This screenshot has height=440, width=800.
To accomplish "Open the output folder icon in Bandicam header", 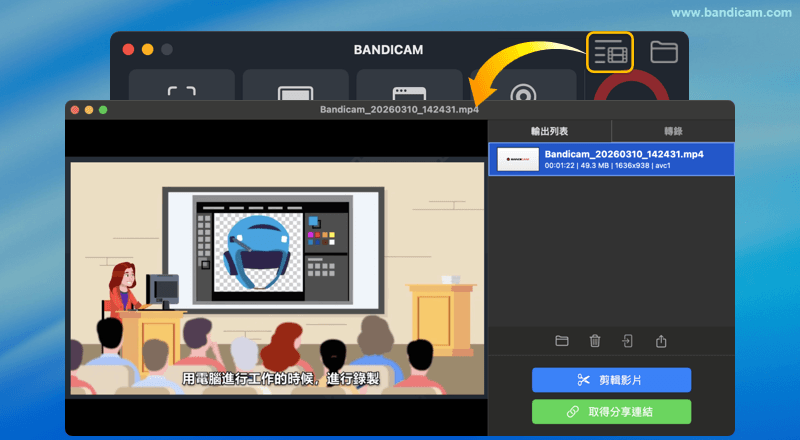I will 664,51.
